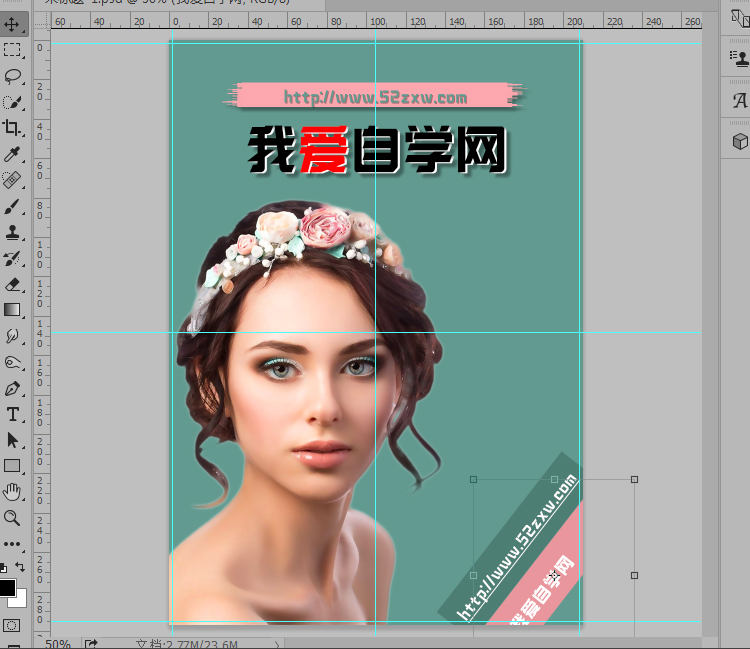This screenshot has width=750, height=649.
Task: Open the Character styles panel icon
Action: coord(739,100)
